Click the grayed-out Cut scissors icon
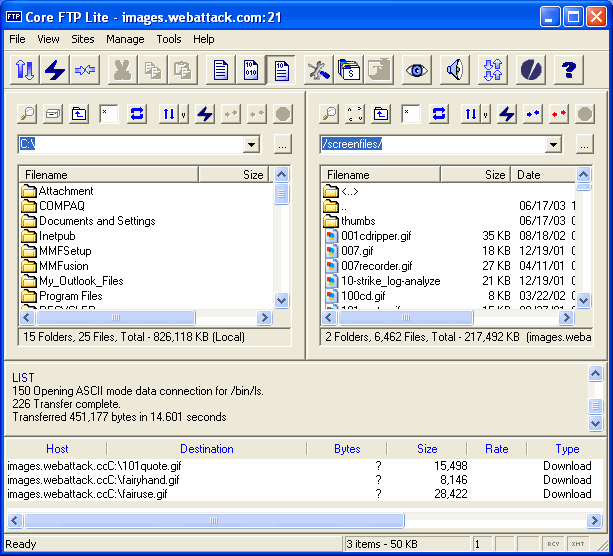 tap(122, 70)
